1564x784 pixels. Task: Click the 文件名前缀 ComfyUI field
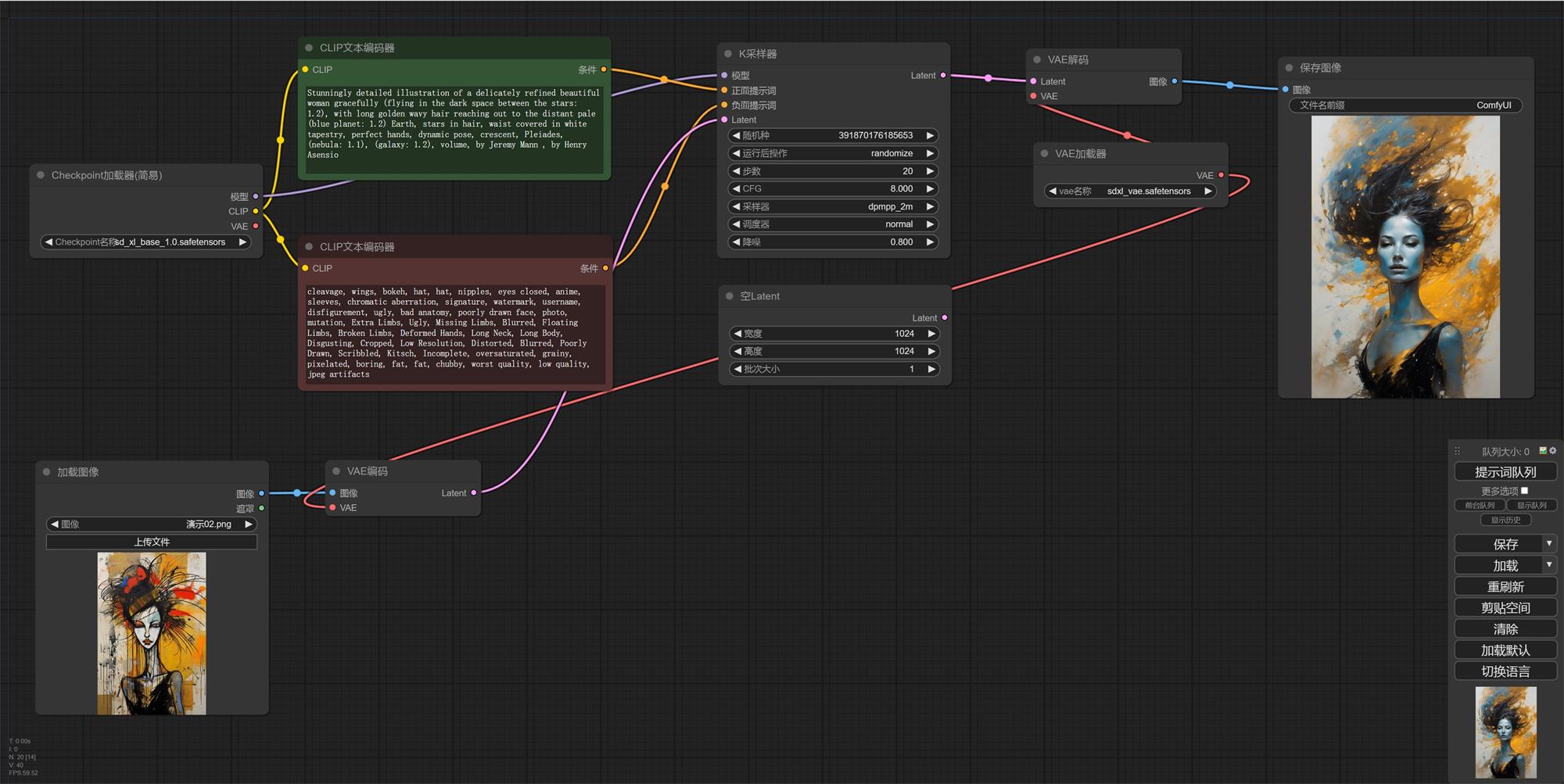1405,105
